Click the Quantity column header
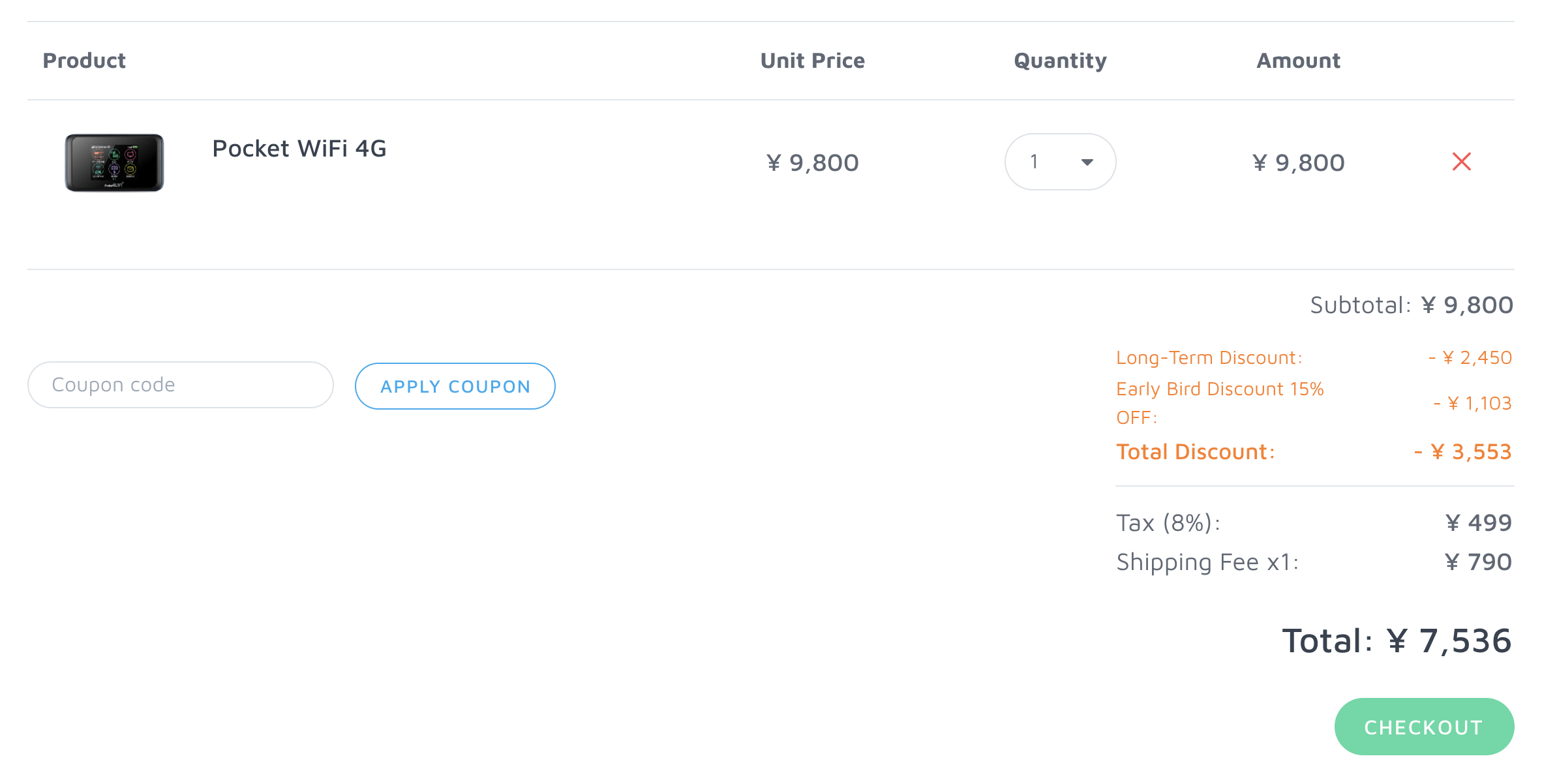 [1060, 61]
